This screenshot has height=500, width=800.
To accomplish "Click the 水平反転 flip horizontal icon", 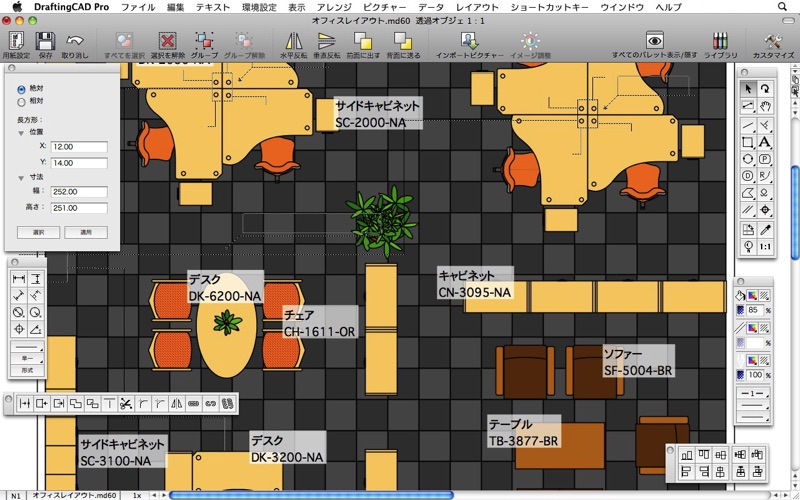I will pos(293,41).
